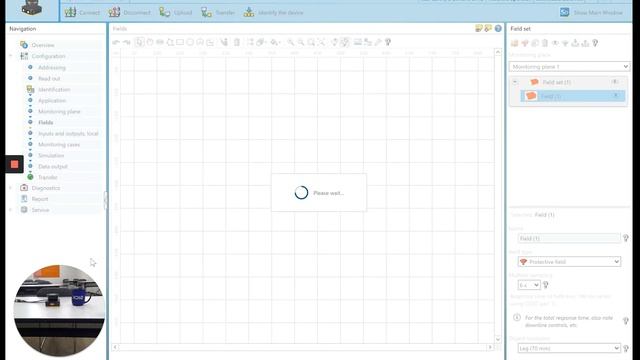The height and width of the screenshot is (360, 640).
Task: Click the lightbulb hint icon in Fields toolbar
Action: point(388,42)
